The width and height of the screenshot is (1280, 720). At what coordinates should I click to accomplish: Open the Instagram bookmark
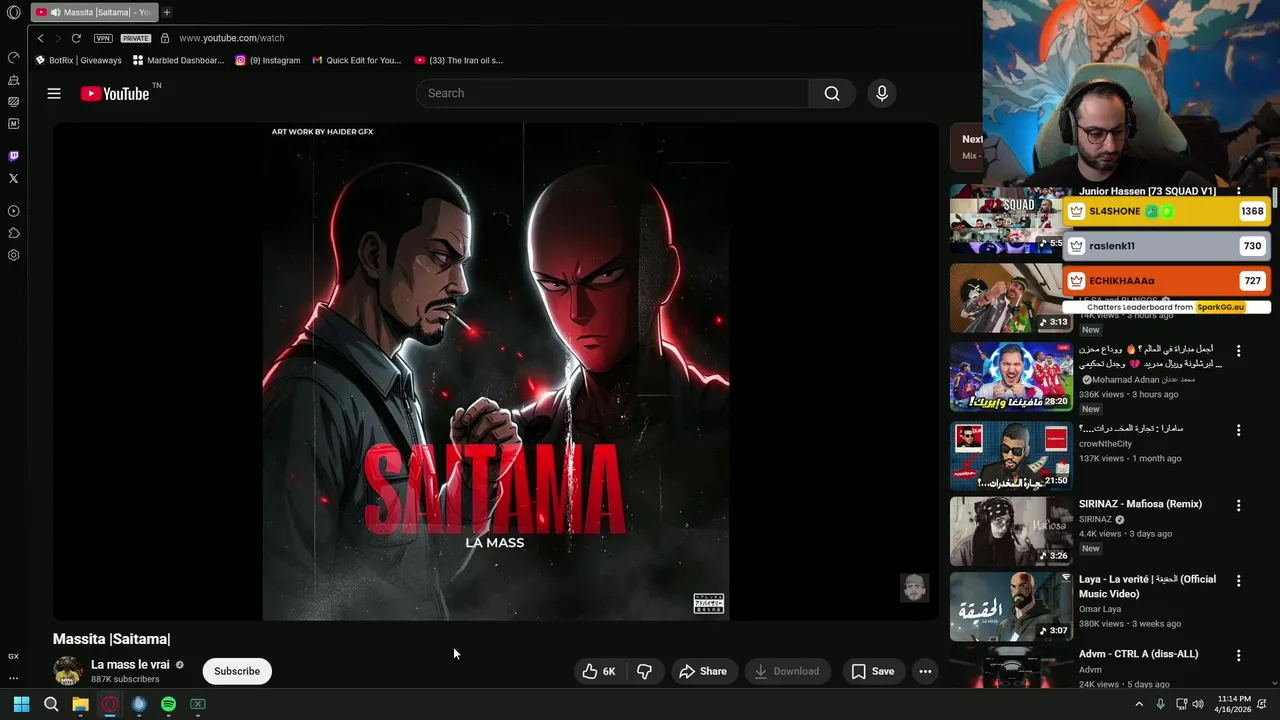coord(268,60)
